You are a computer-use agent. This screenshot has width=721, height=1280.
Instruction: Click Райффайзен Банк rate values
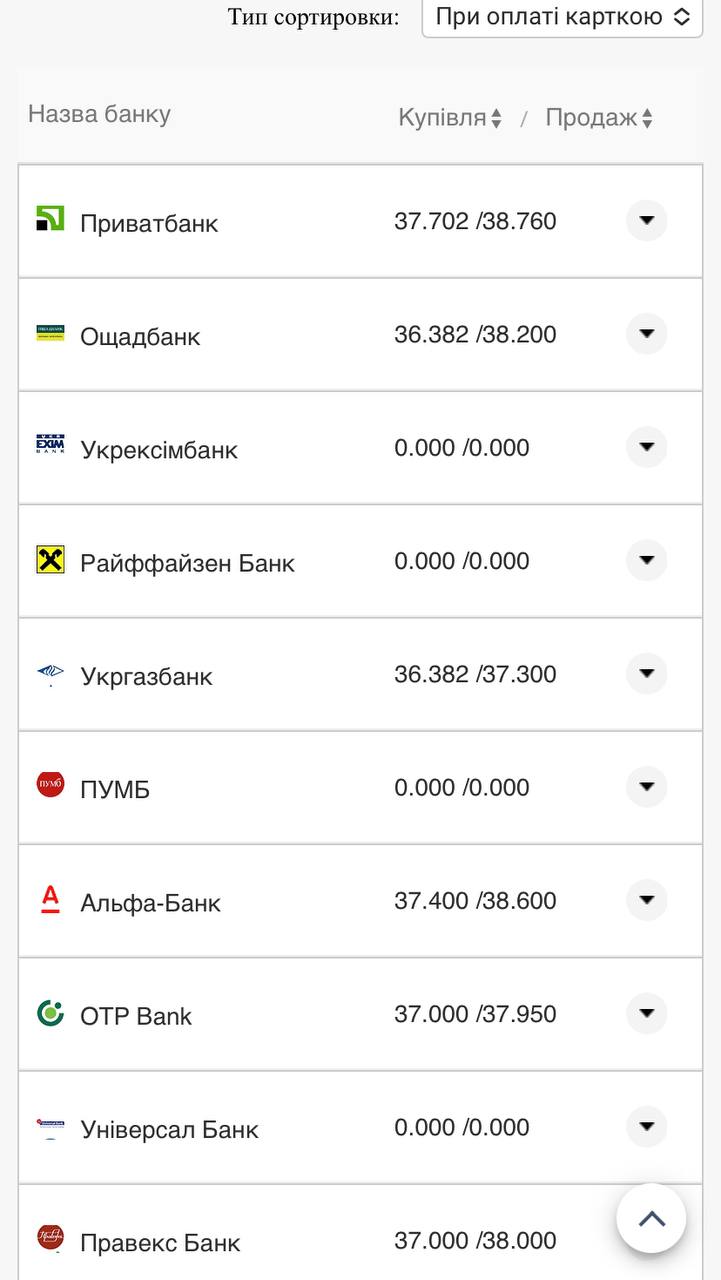coord(461,561)
